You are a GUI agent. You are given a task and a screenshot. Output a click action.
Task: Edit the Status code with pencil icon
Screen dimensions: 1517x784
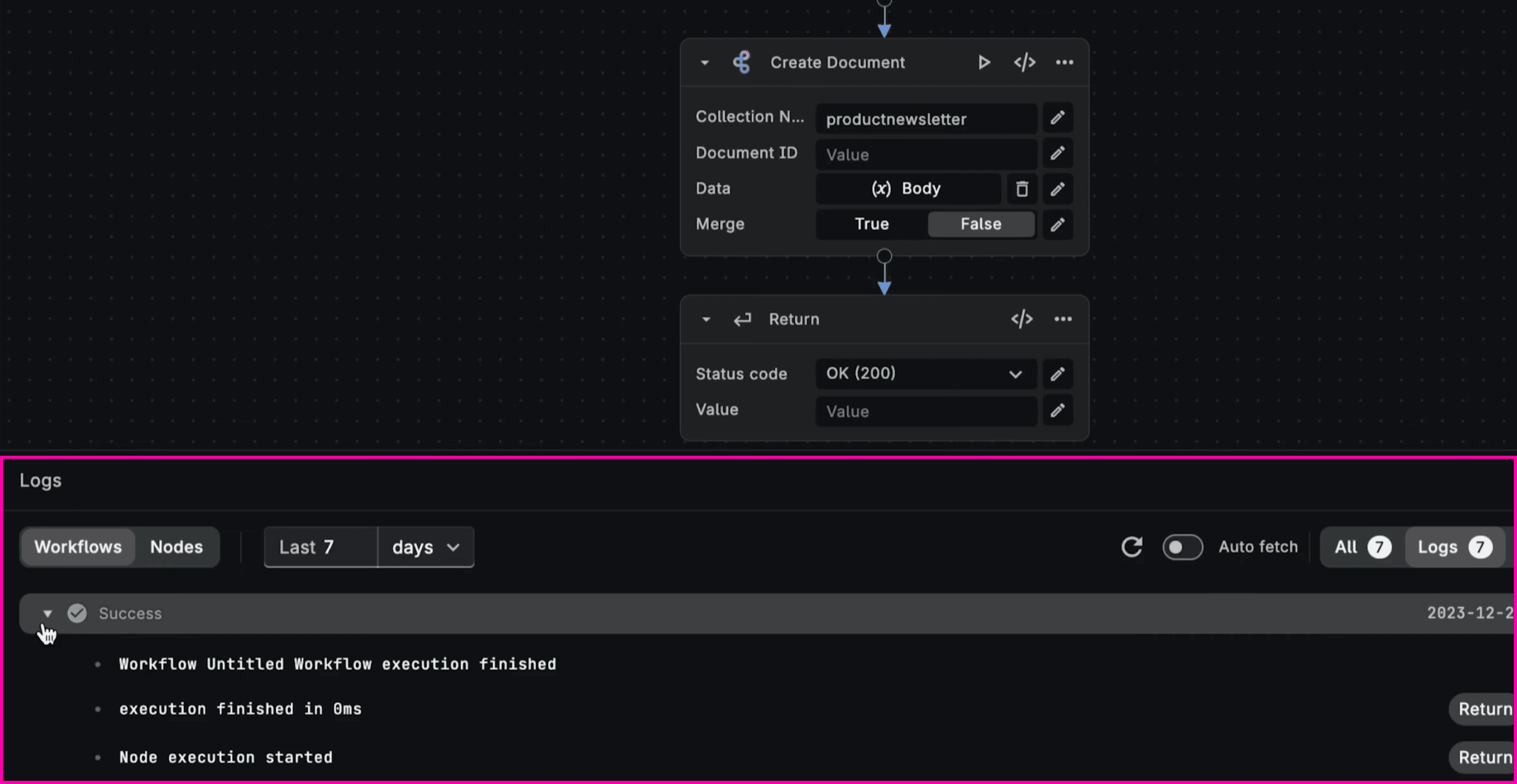click(1057, 374)
